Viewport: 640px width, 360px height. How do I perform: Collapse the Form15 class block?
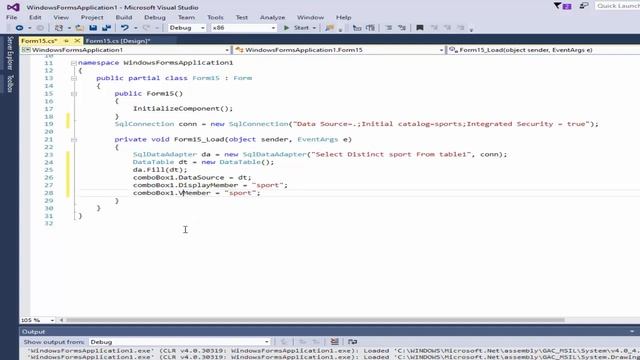(74, 78)
